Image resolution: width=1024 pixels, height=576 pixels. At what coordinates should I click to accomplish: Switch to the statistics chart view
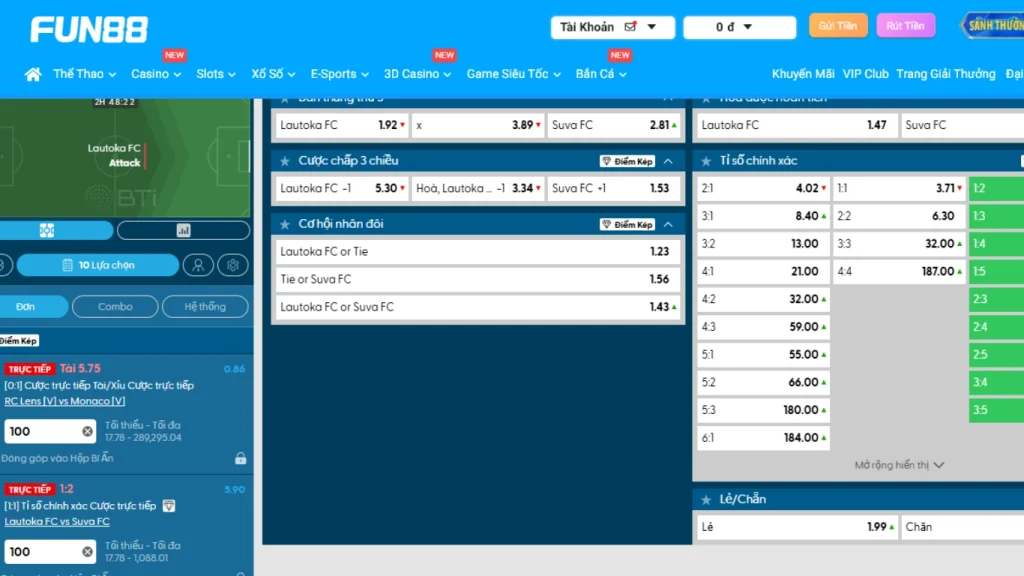[183, 230]
